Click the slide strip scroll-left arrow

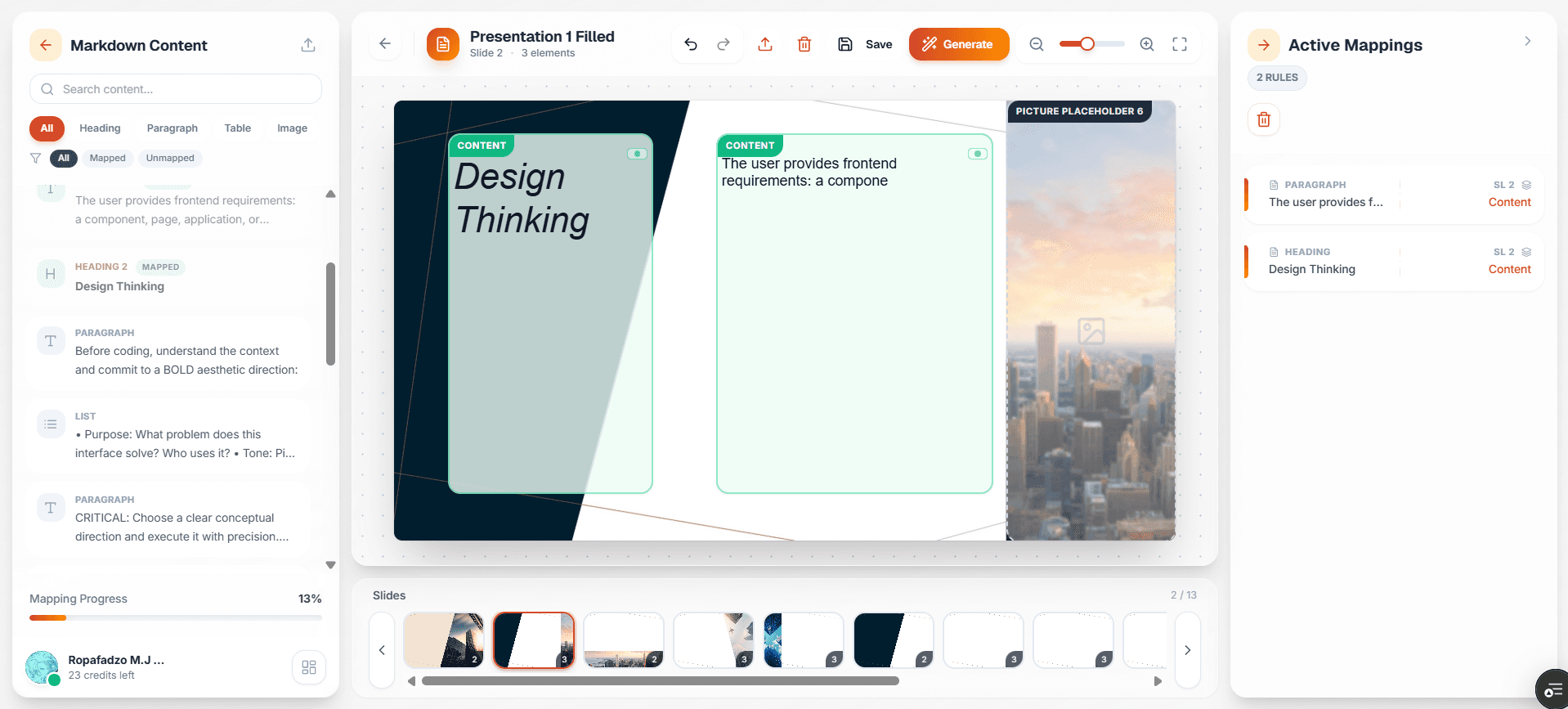point(411,680)
